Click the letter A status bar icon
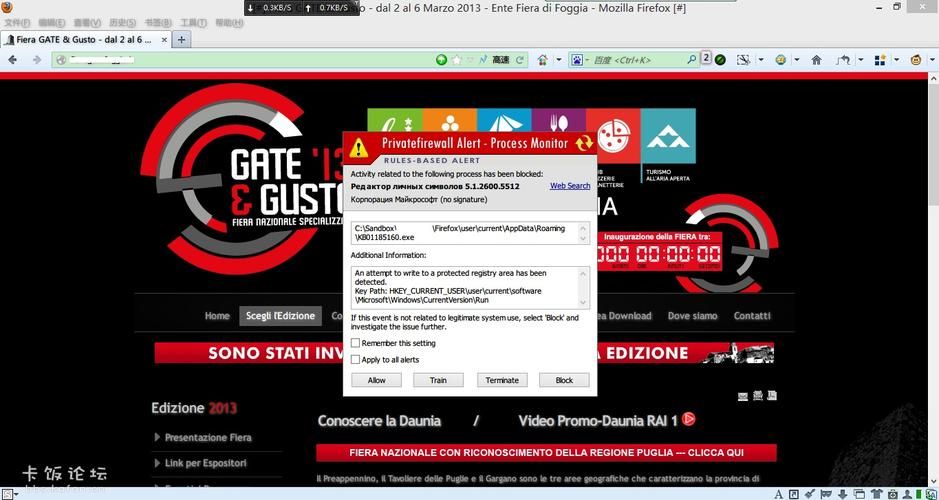 (x=778, y=494)
